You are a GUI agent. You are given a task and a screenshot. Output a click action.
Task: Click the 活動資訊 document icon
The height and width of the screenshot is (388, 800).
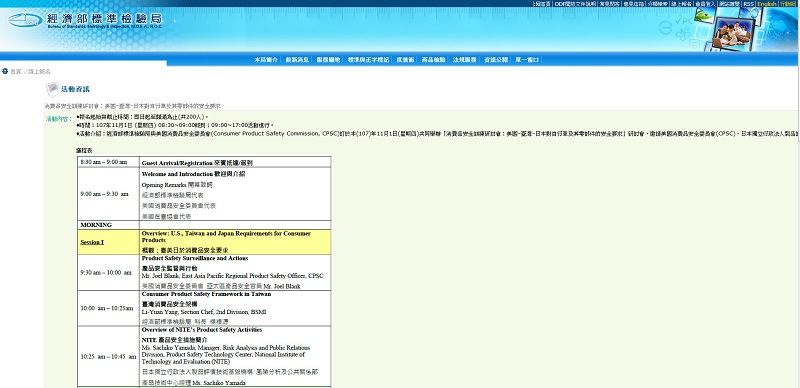coord(53,89)
